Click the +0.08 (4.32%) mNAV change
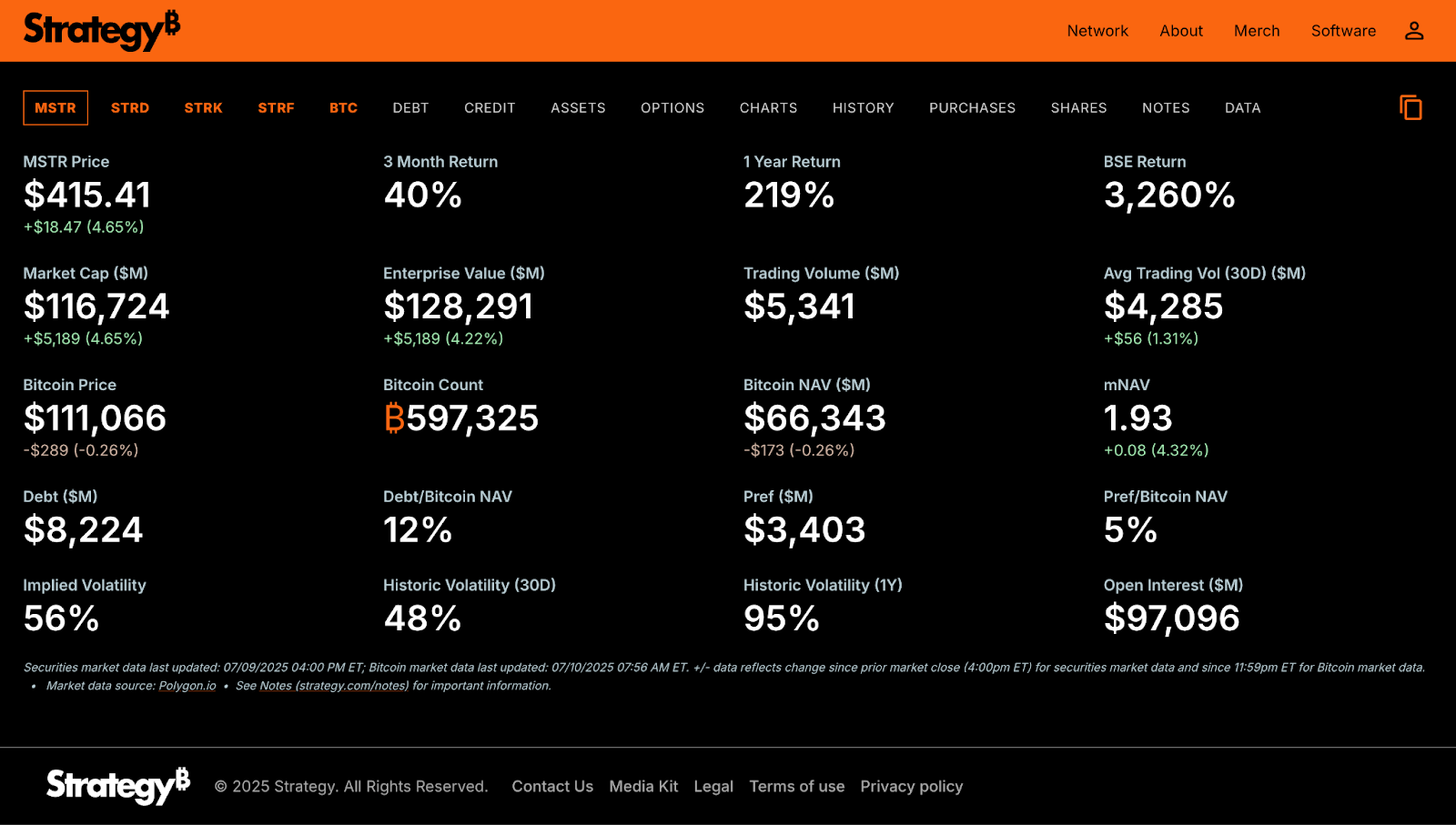Viewport: 1456px width, 825px height. click(x=1156, y=450)
